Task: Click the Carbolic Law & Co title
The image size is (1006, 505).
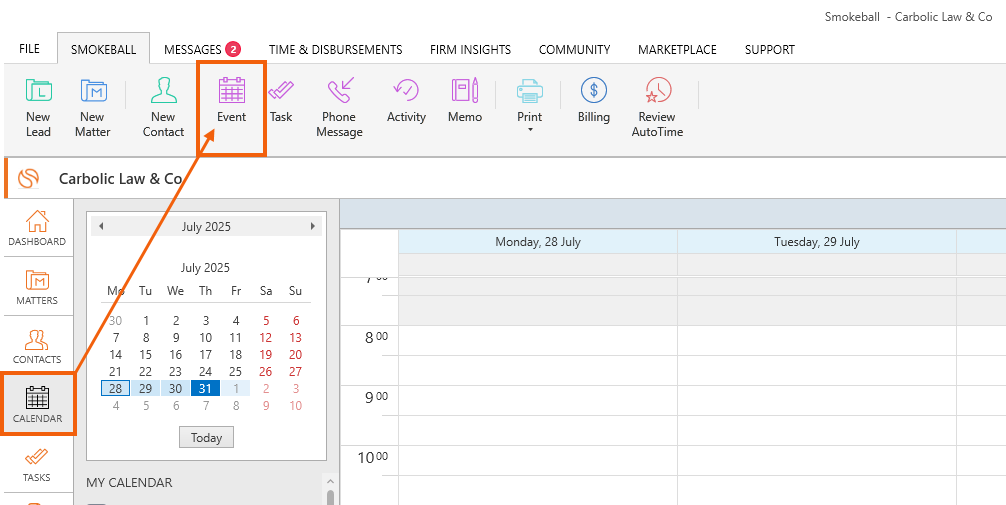Action: click(120, 178)
